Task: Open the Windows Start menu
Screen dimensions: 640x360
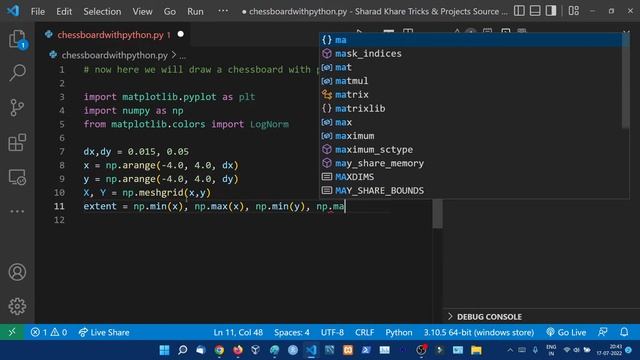Action: coord(164,350)
